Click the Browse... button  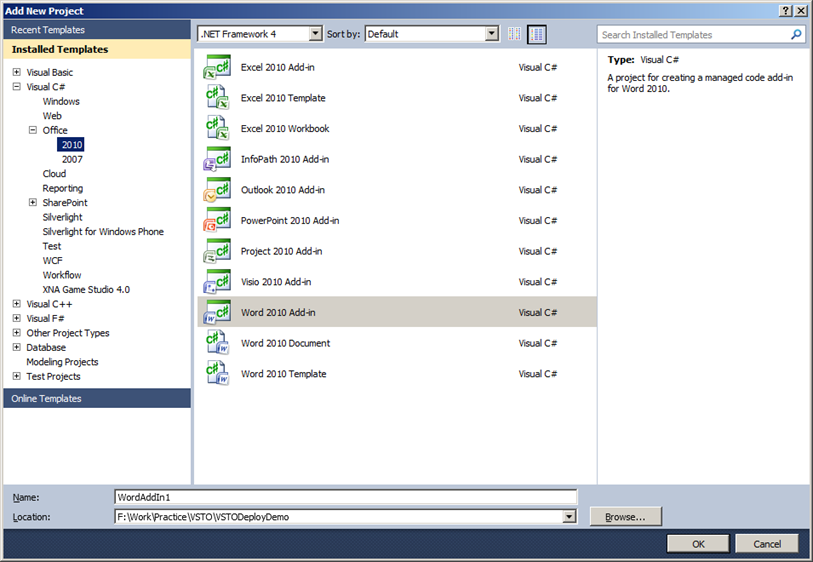(625, 517)
